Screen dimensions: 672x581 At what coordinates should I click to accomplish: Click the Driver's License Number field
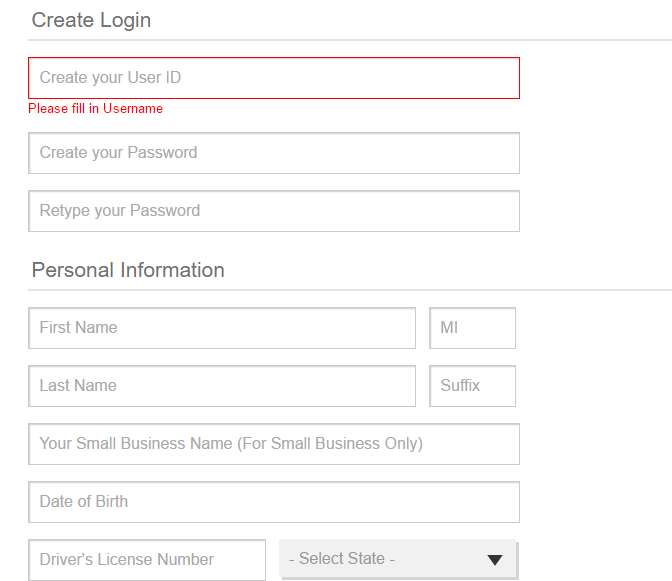pyautogui.click(x=147, y=560)
